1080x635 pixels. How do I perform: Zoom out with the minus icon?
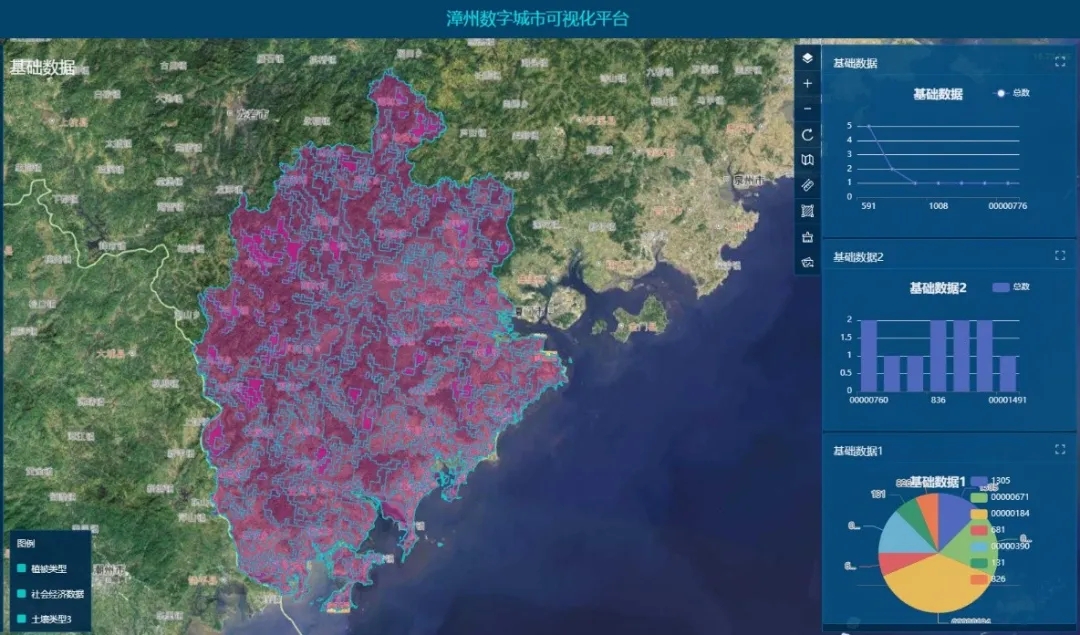click(x=808, y=108)
